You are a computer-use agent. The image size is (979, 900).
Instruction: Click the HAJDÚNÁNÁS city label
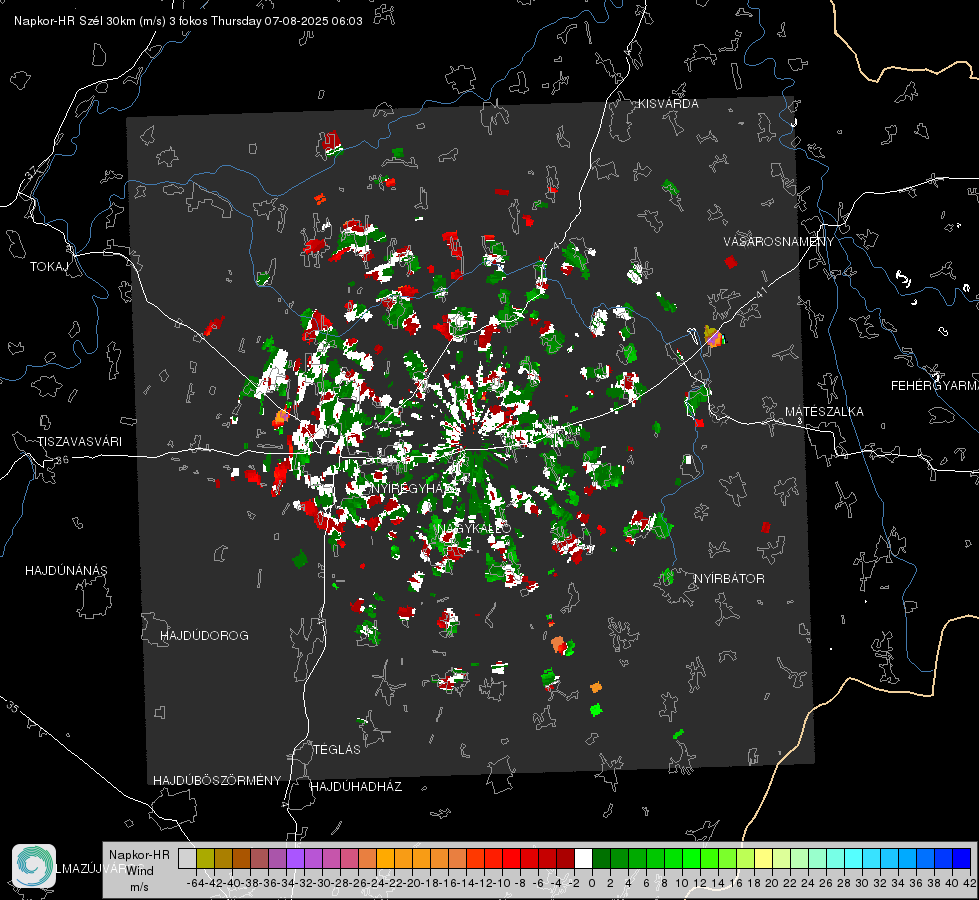[x=66, y=571]
